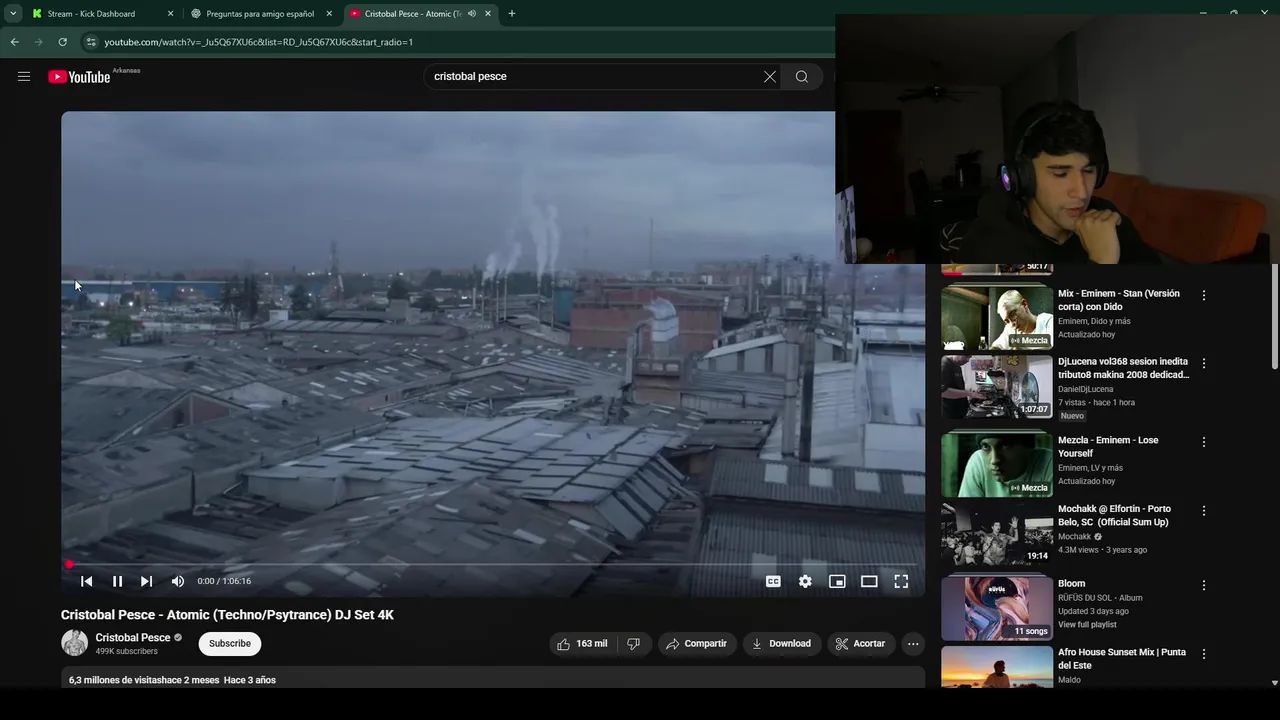Open a new browser tab
The image size is (1280, 720).
(512, 14)
